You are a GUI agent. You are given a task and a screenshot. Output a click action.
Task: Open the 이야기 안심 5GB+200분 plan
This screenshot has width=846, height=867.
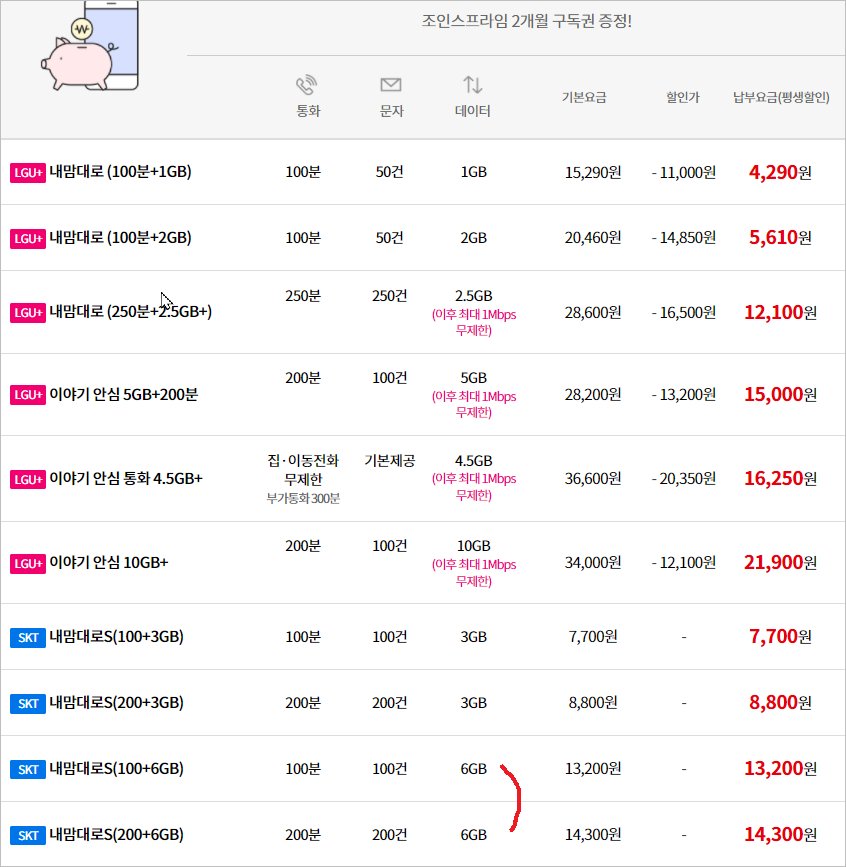pos(123,394)
